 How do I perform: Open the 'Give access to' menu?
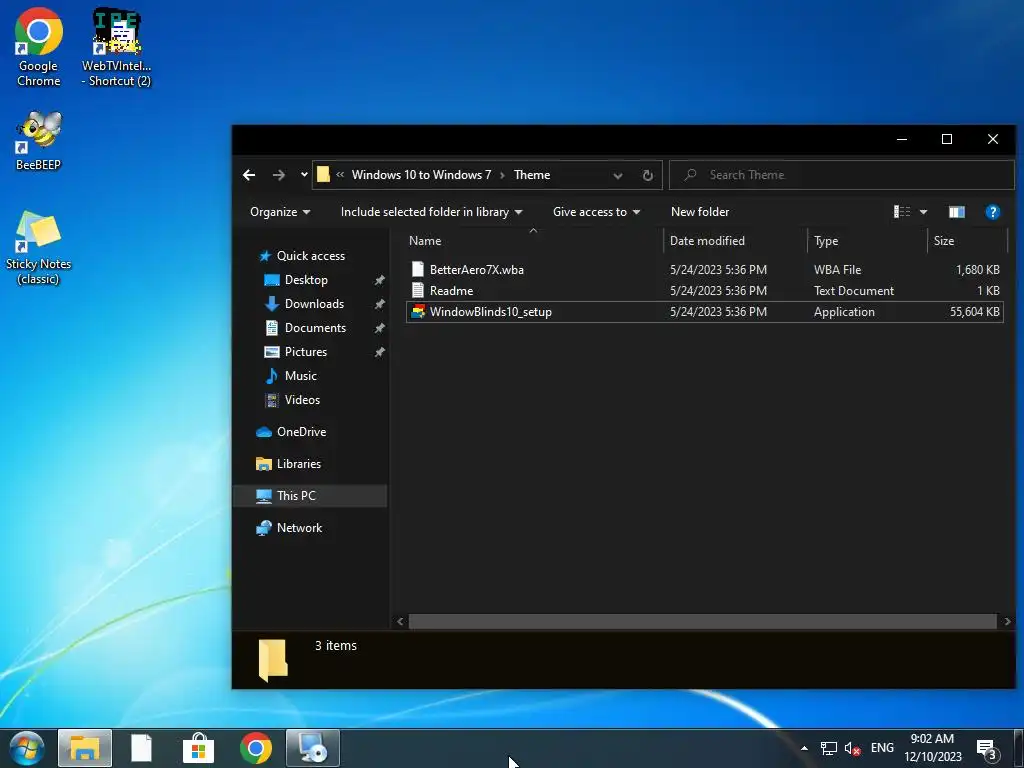(596, 212)
